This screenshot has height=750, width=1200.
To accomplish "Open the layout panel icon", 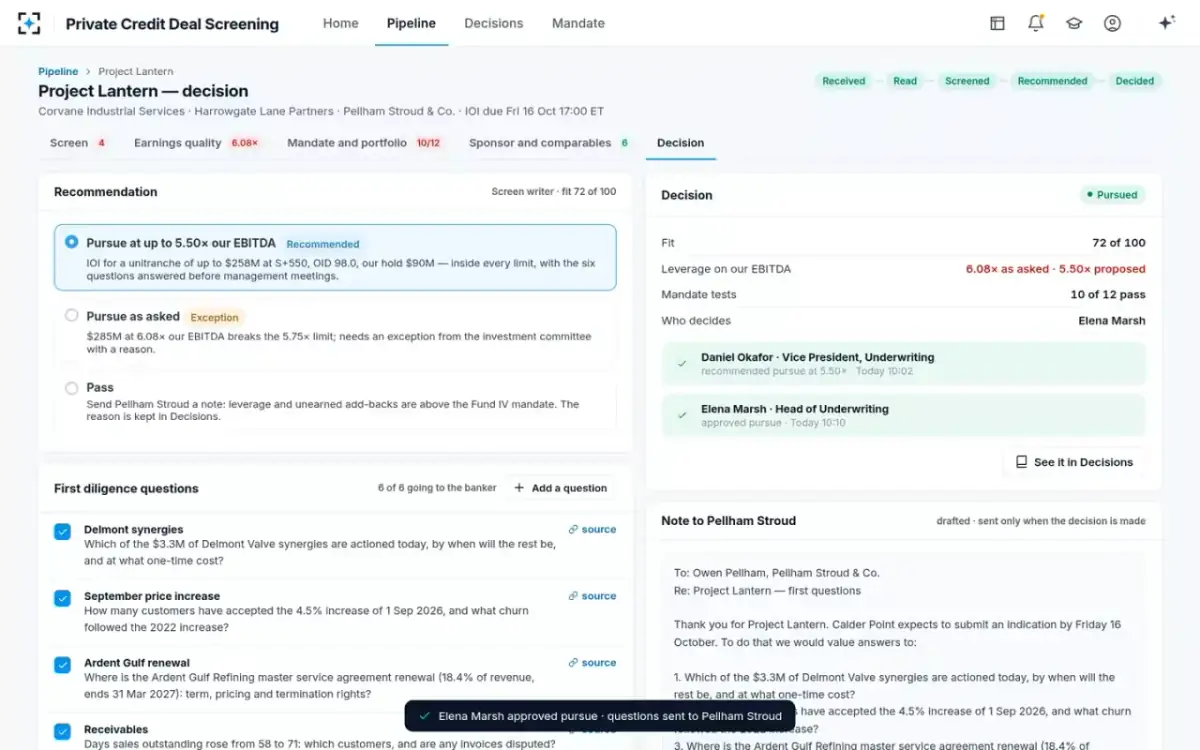I will tap(997, 23).
